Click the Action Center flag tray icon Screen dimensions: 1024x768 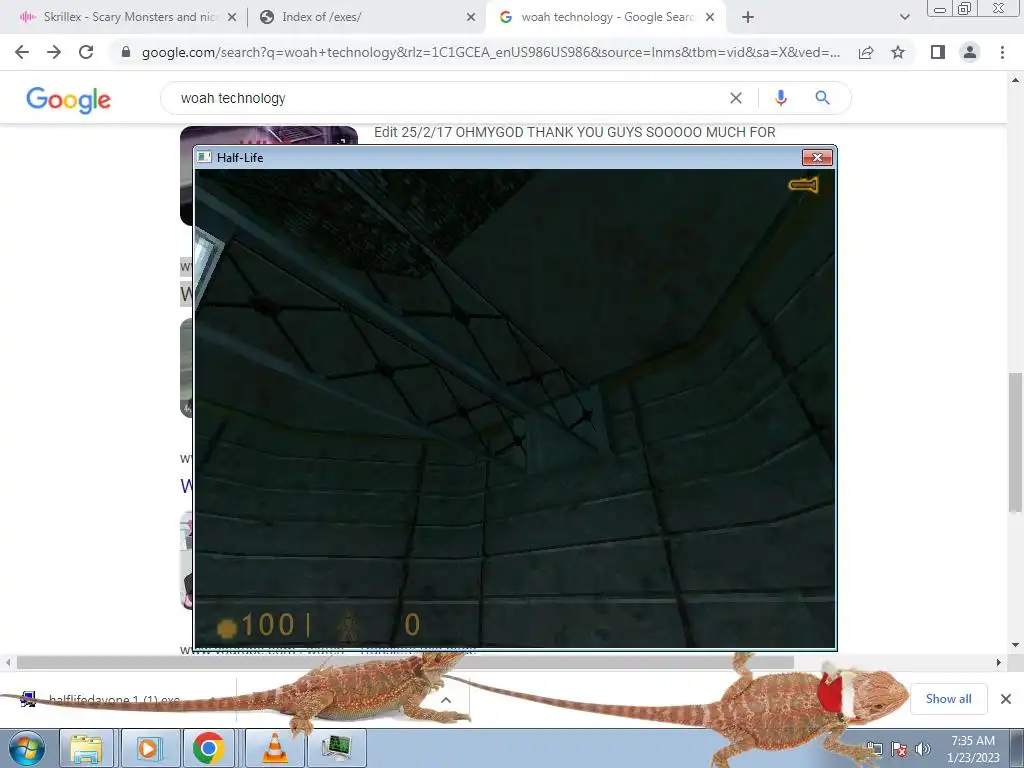click(899, 749)
